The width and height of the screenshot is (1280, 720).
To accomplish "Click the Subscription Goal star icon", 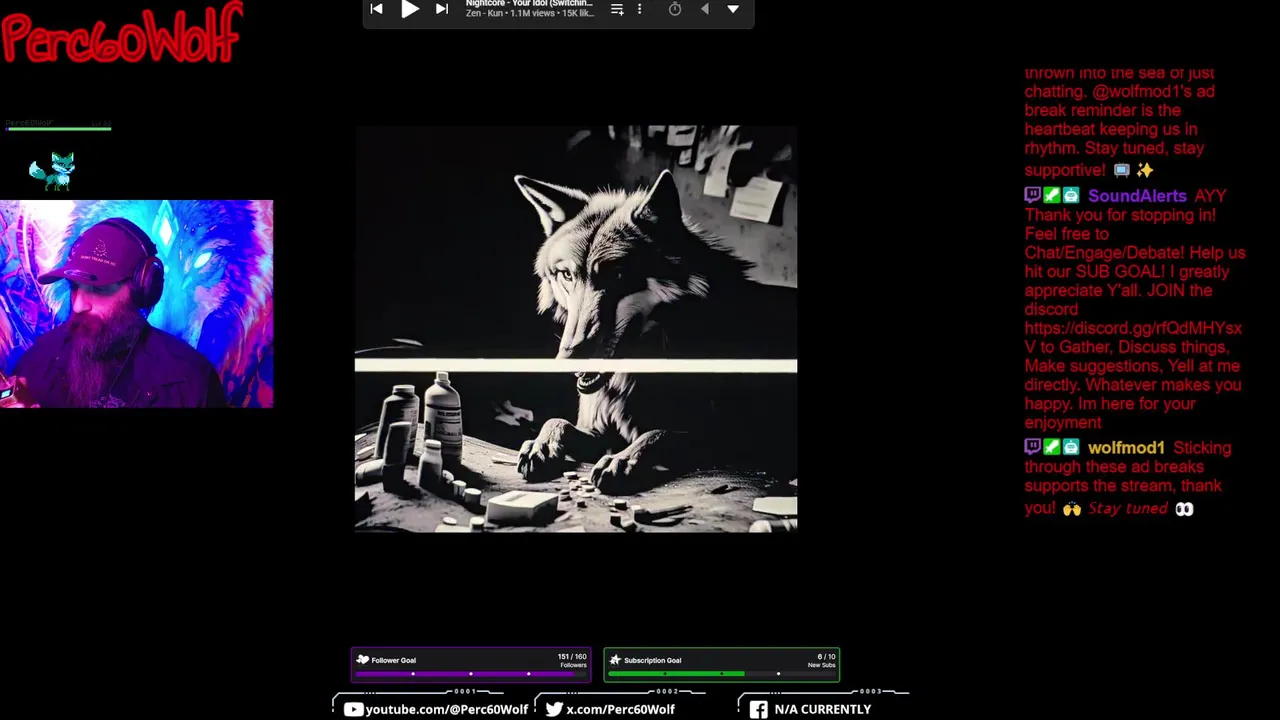I will pyautogui.click(x=615, y=660).
